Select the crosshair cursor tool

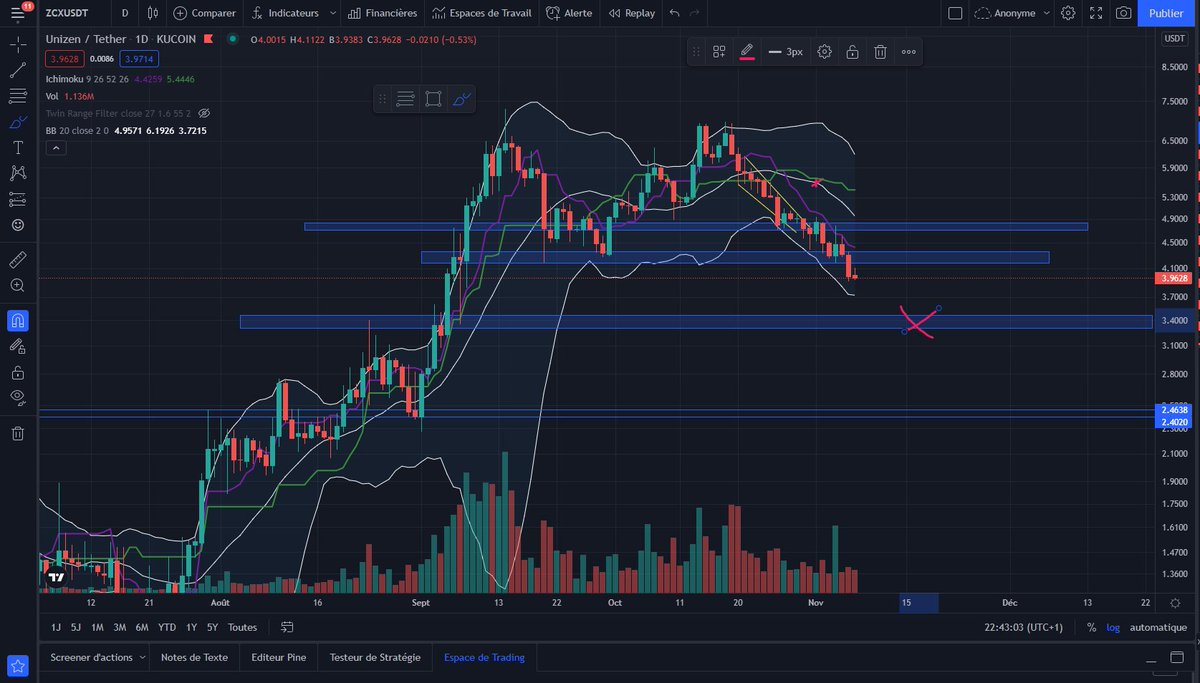[18, 45]
